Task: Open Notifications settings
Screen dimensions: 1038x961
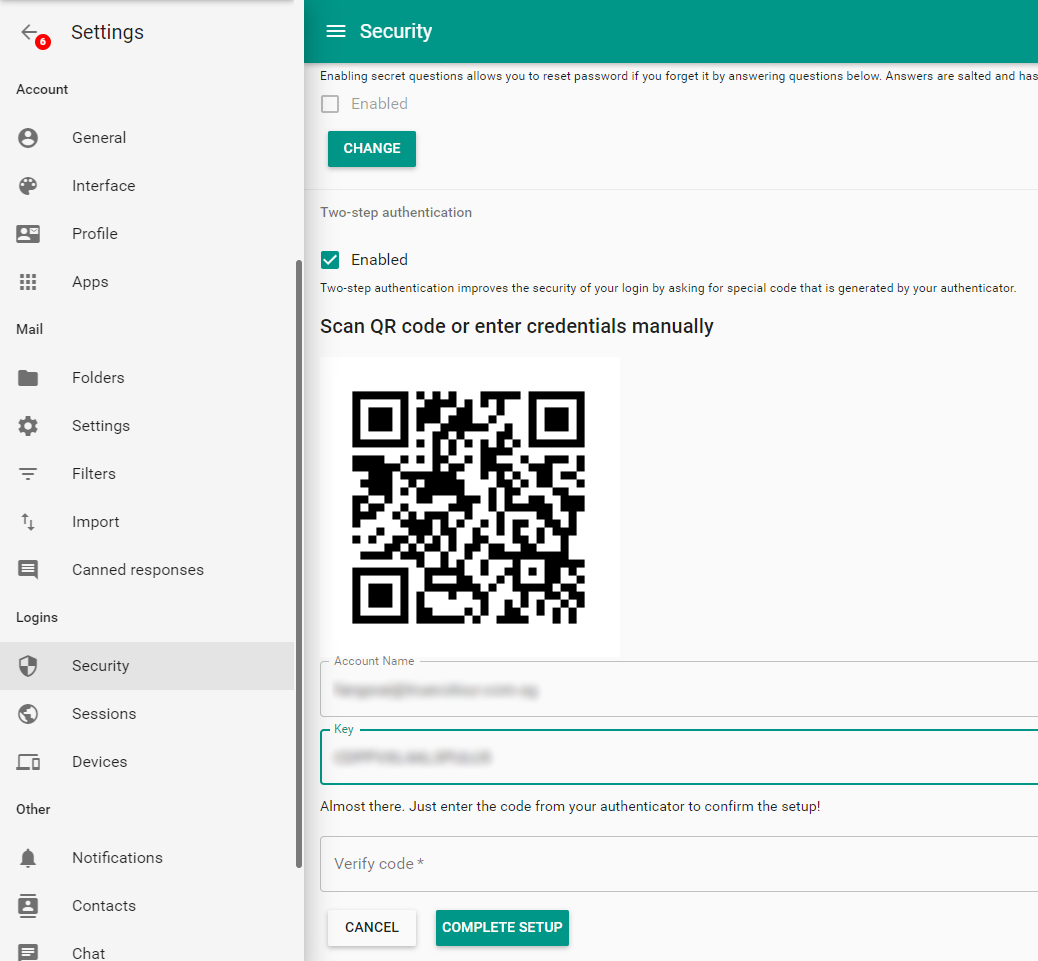Action: (147, 858)
